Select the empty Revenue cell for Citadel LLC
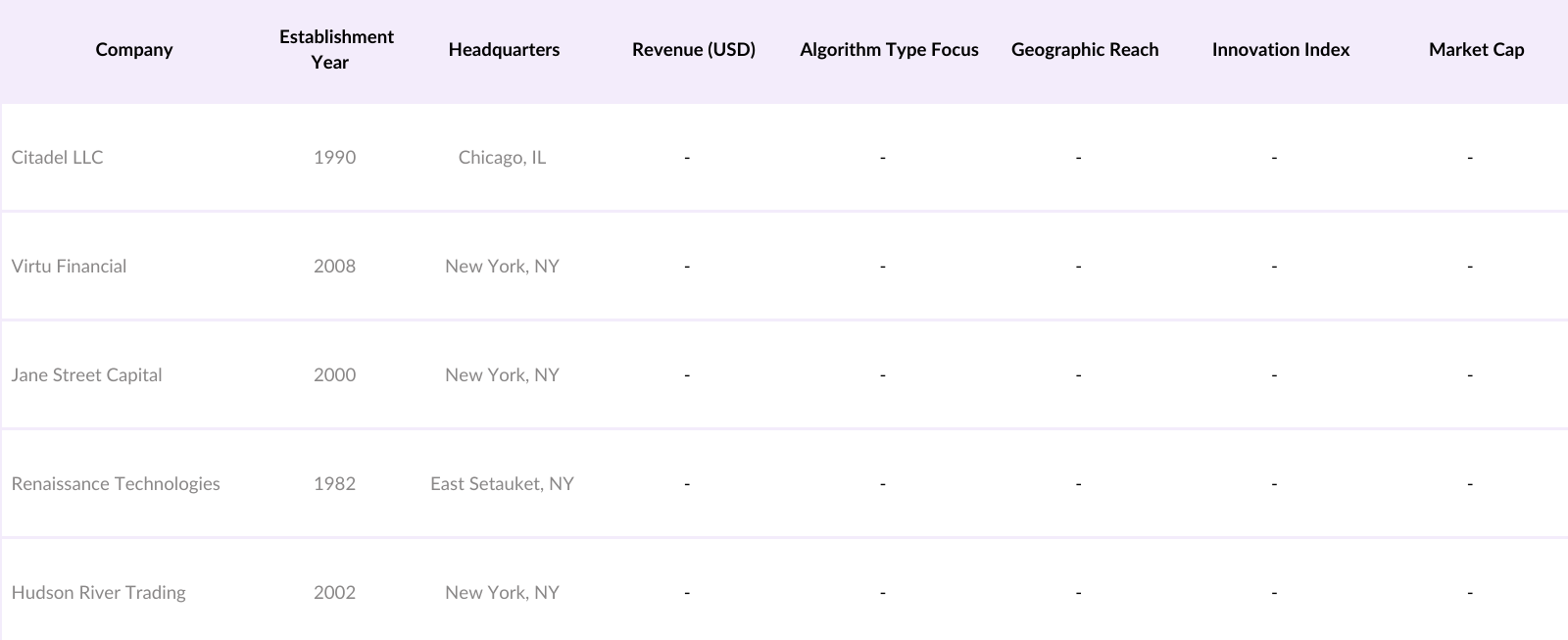This screenshot has width=1568, height=640. tap(687, 158)
